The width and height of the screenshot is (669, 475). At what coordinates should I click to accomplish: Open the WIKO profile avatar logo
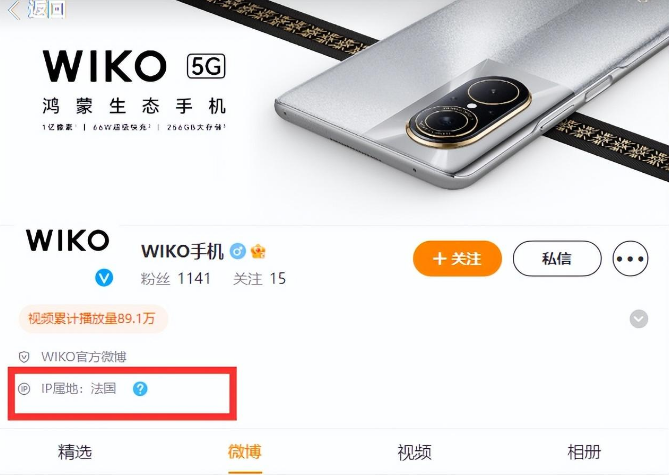click(x=67, y=240)
